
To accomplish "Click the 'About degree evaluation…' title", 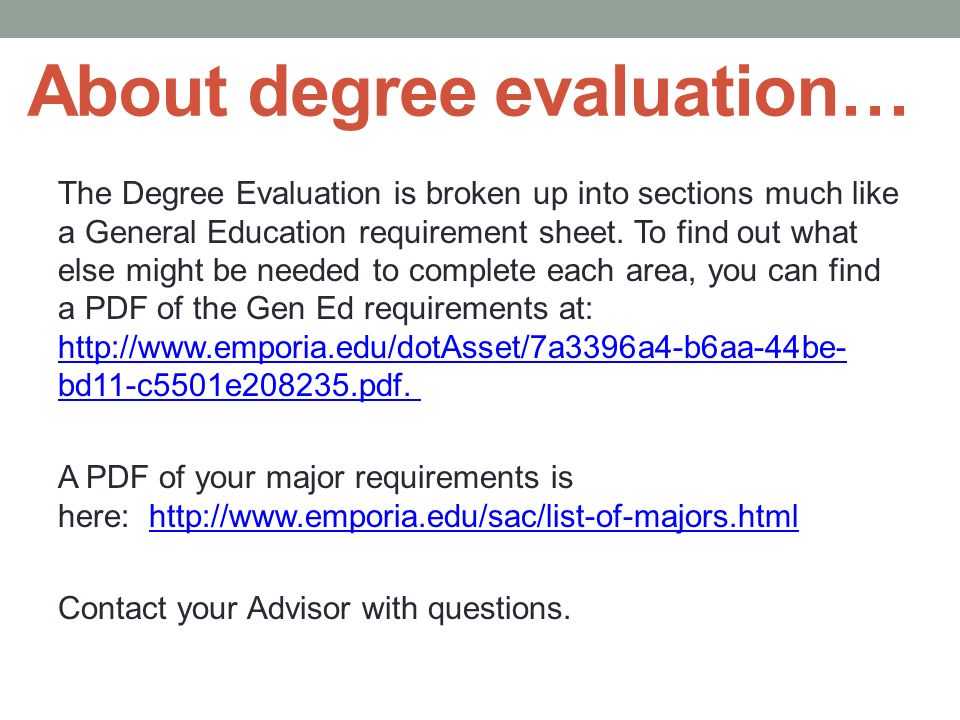I will pyautogui.click(x=467, y=92).
